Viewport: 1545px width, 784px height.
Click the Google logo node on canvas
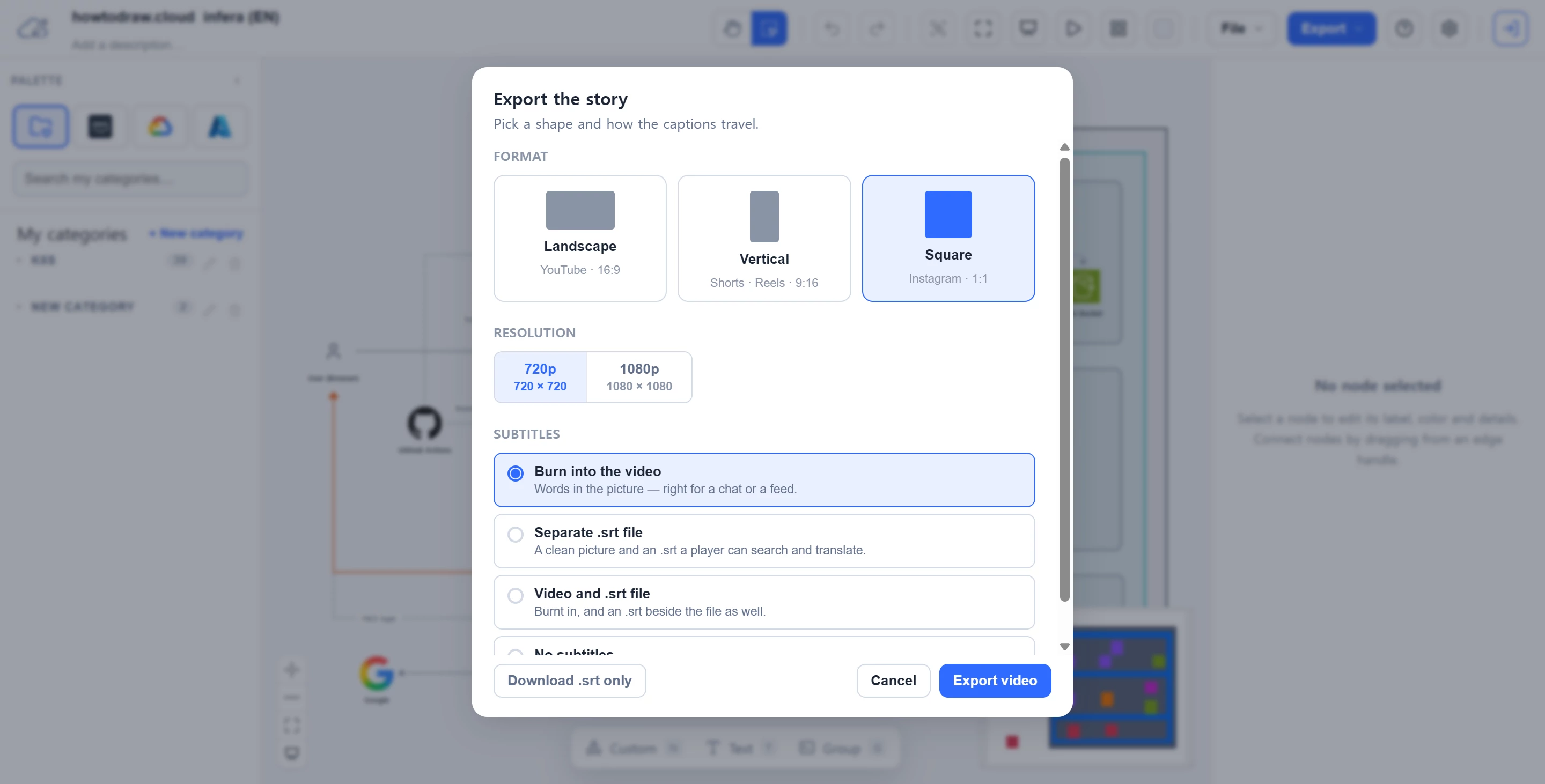[x=377, y=672]
